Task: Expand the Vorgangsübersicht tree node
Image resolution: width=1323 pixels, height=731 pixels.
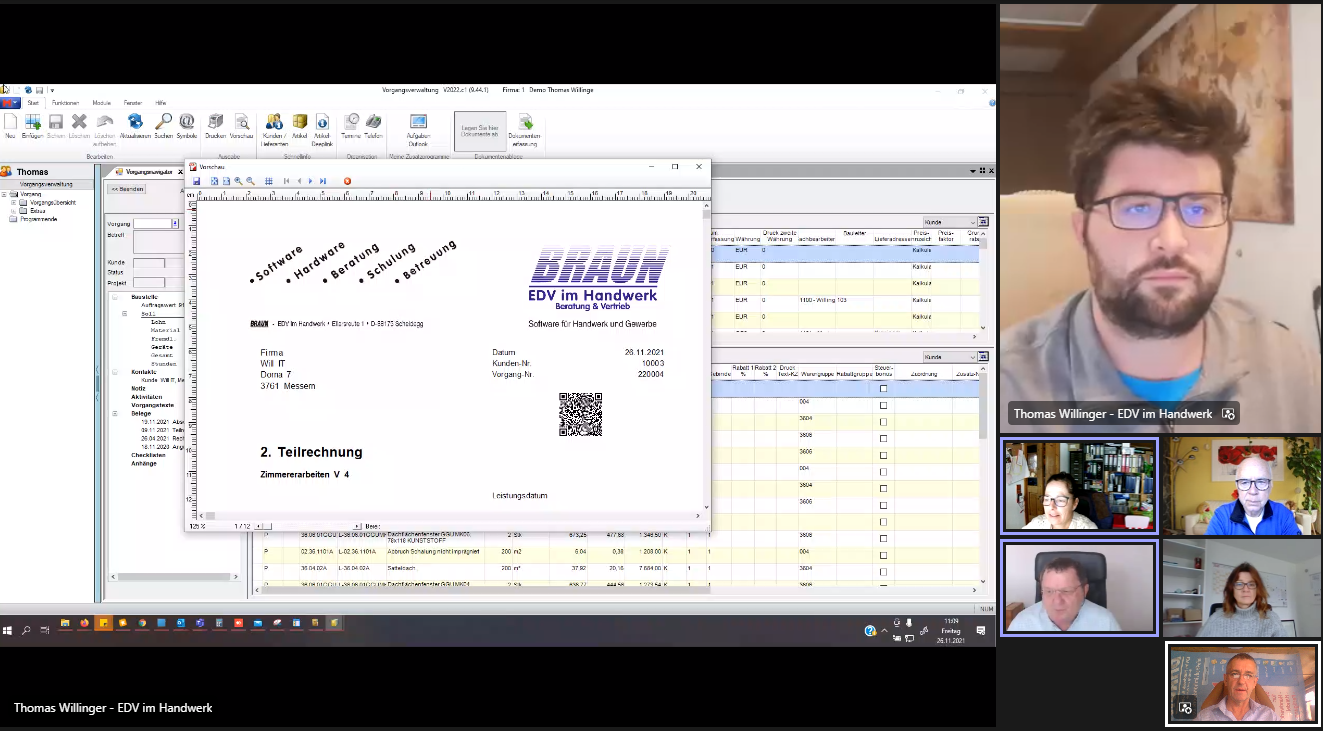Action: (x=14, y=203)
